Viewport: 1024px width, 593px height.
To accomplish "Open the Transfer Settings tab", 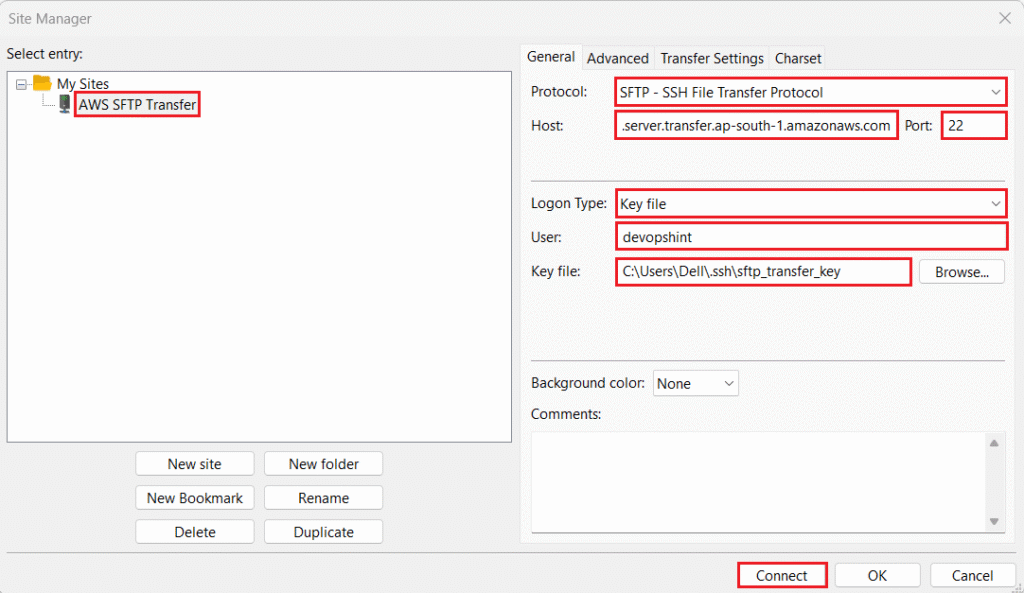I will (x=711, y=58).
